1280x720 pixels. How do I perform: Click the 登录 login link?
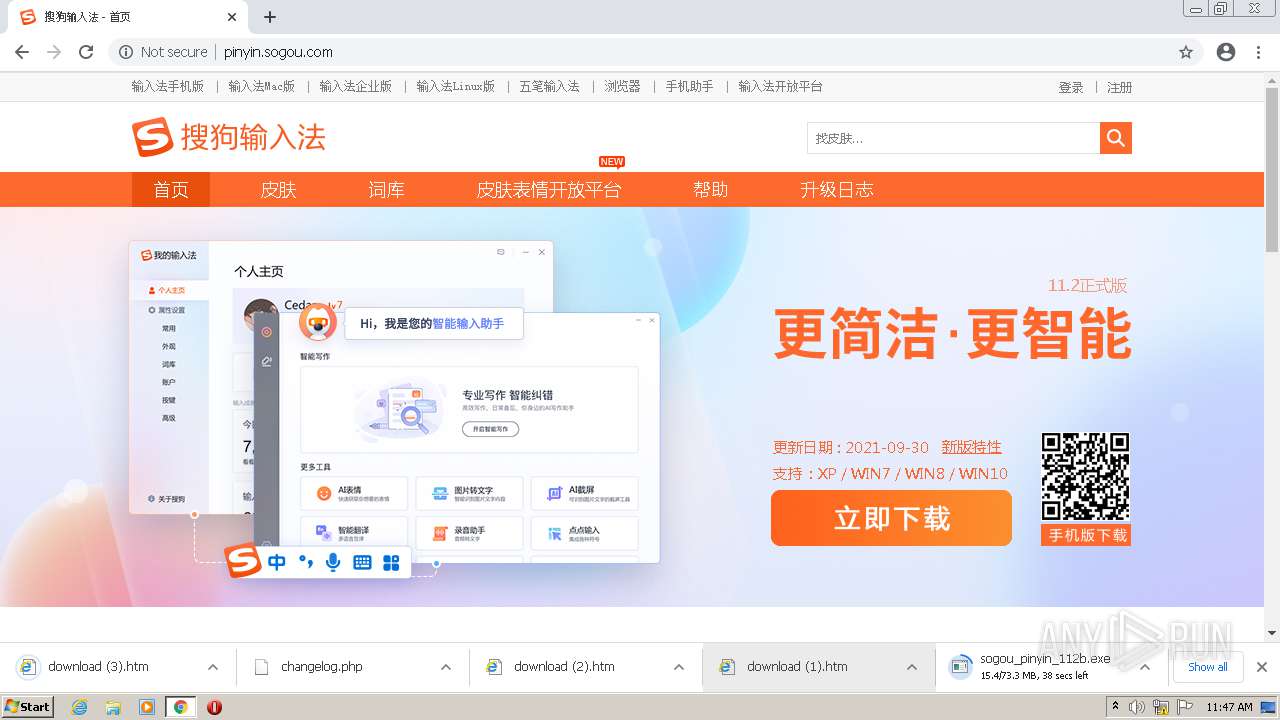(1071, 87)
